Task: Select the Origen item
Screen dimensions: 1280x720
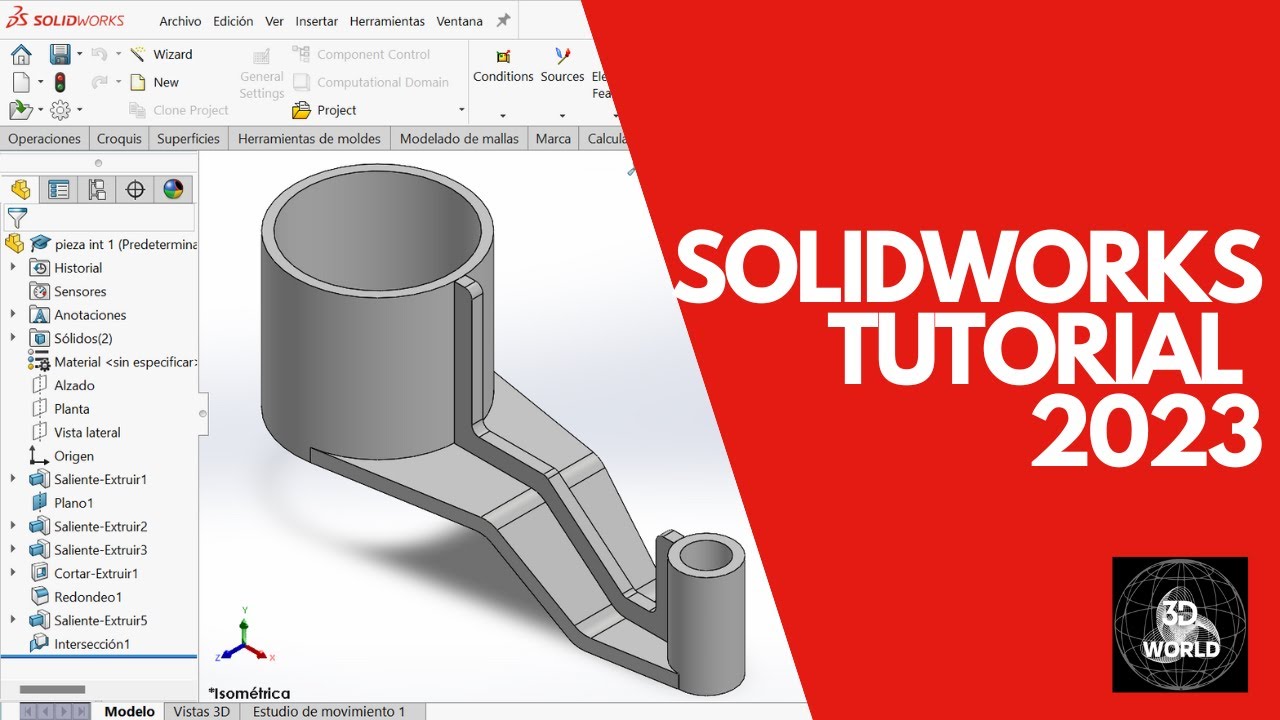Action: pyautogui.click(x=61, y=456)
